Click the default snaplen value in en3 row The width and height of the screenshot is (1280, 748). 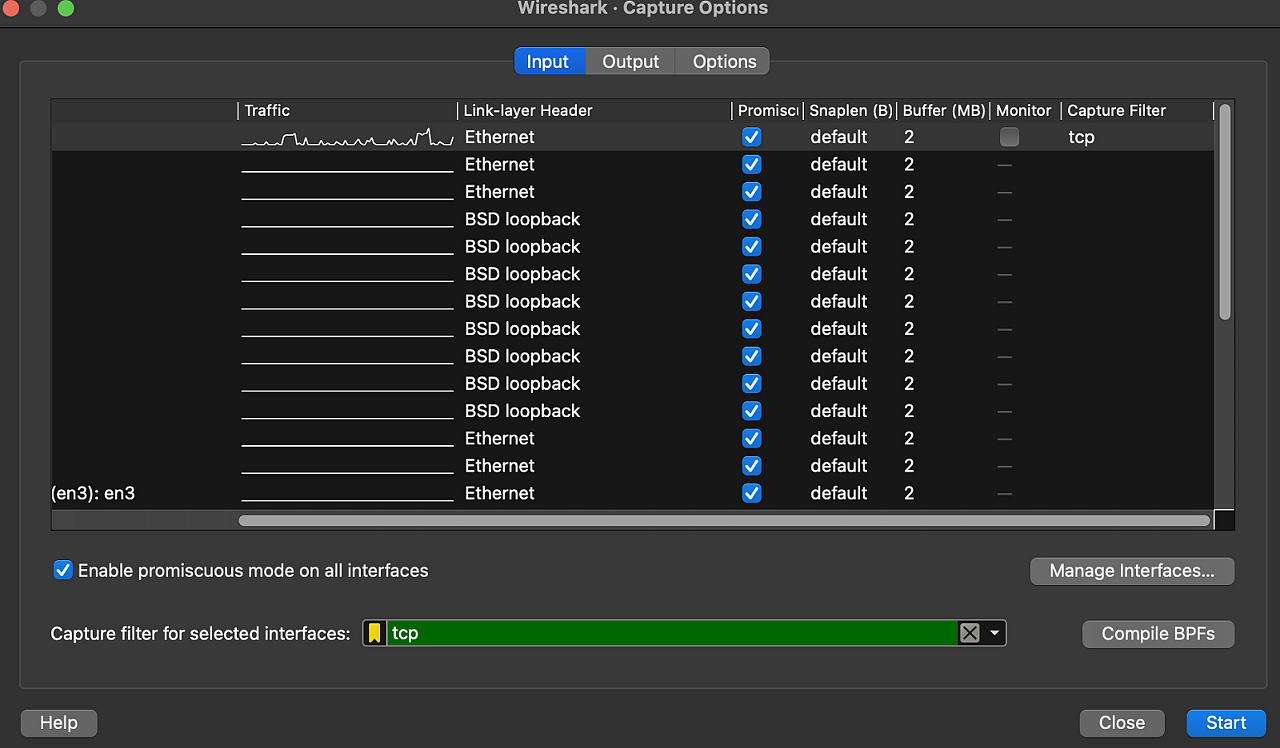tap(839, 493)
